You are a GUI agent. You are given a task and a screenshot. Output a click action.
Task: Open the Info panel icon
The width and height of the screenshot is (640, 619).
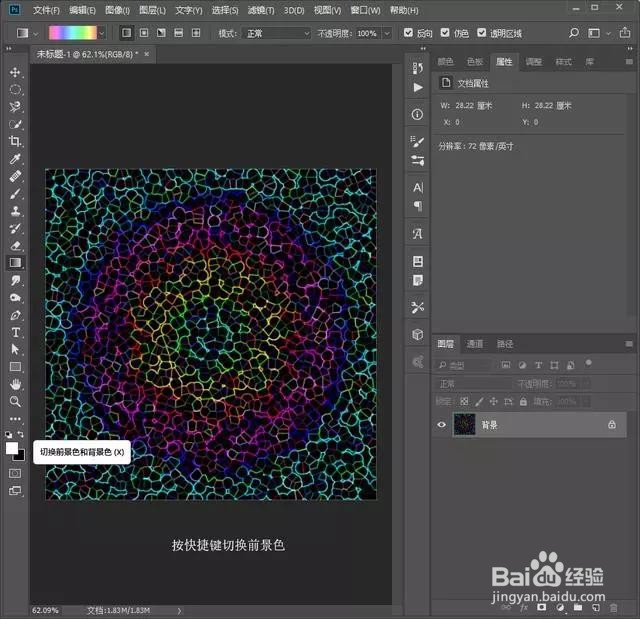(417, 114)
